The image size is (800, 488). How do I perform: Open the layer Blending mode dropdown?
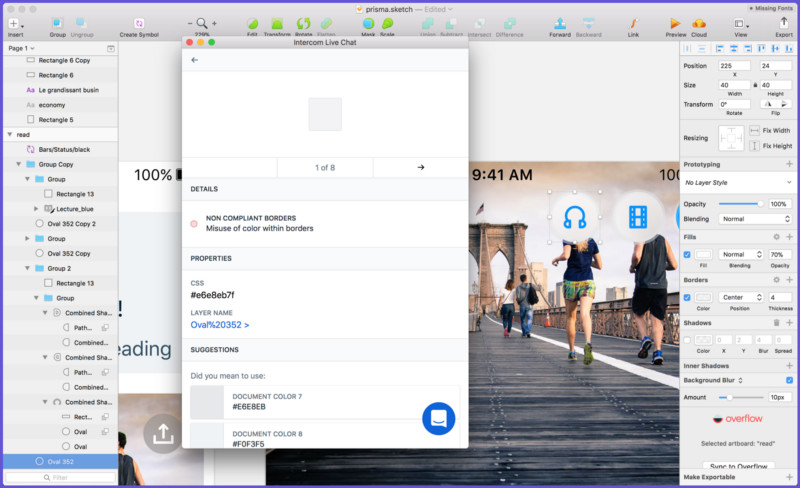(755, 219)
